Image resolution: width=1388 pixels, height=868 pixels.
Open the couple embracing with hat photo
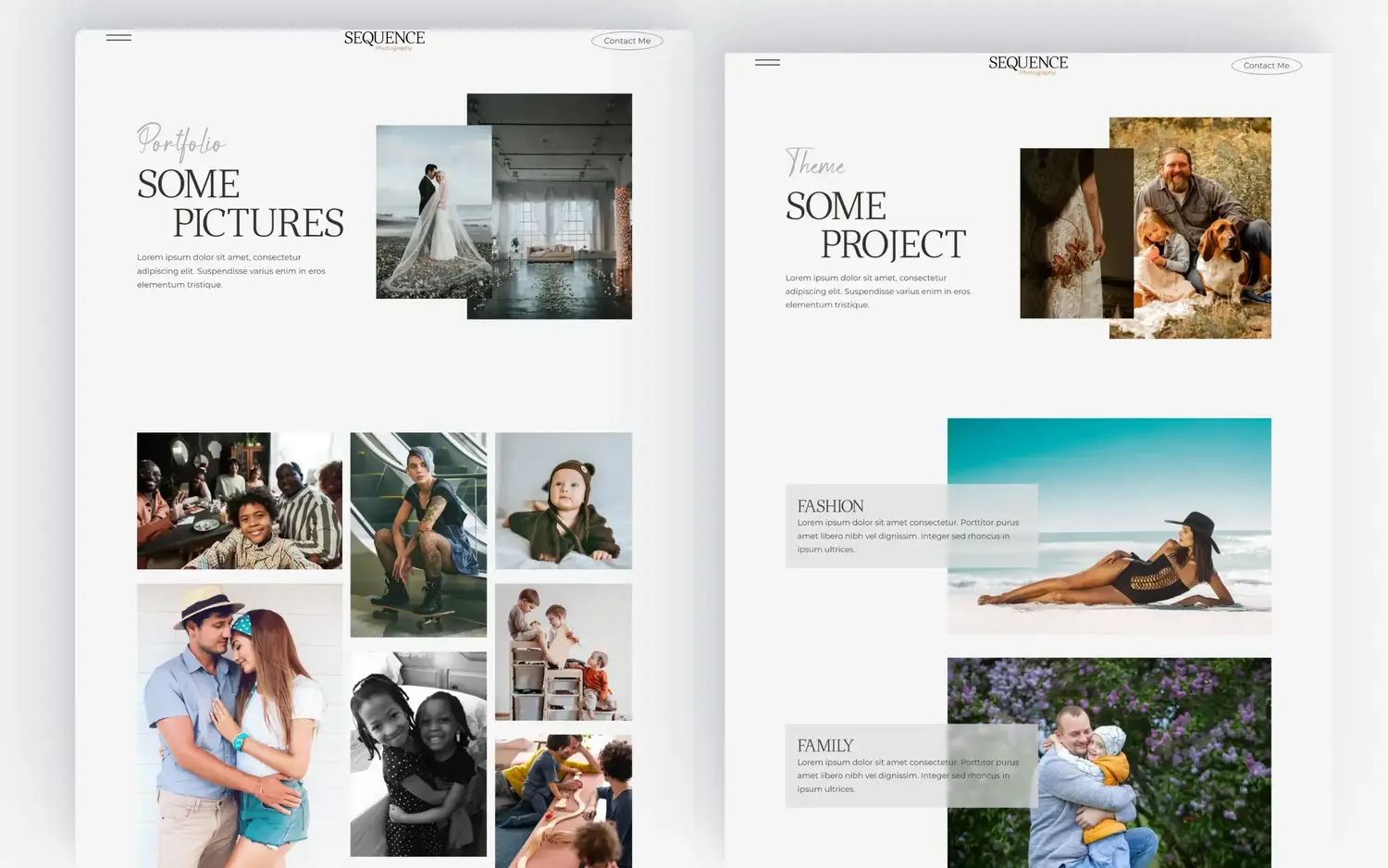coord(240,725)
